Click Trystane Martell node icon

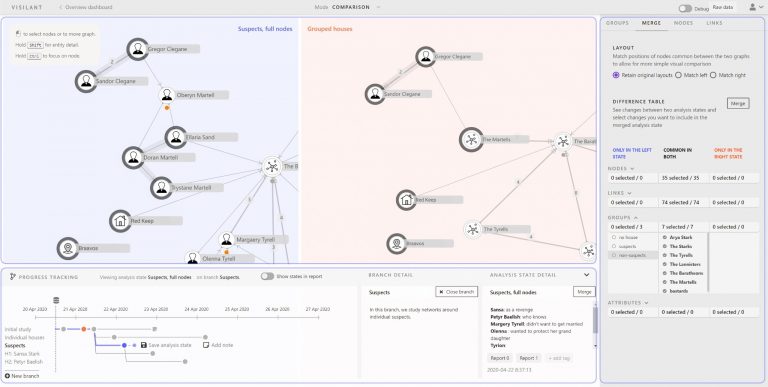click(x=161, y=188)
